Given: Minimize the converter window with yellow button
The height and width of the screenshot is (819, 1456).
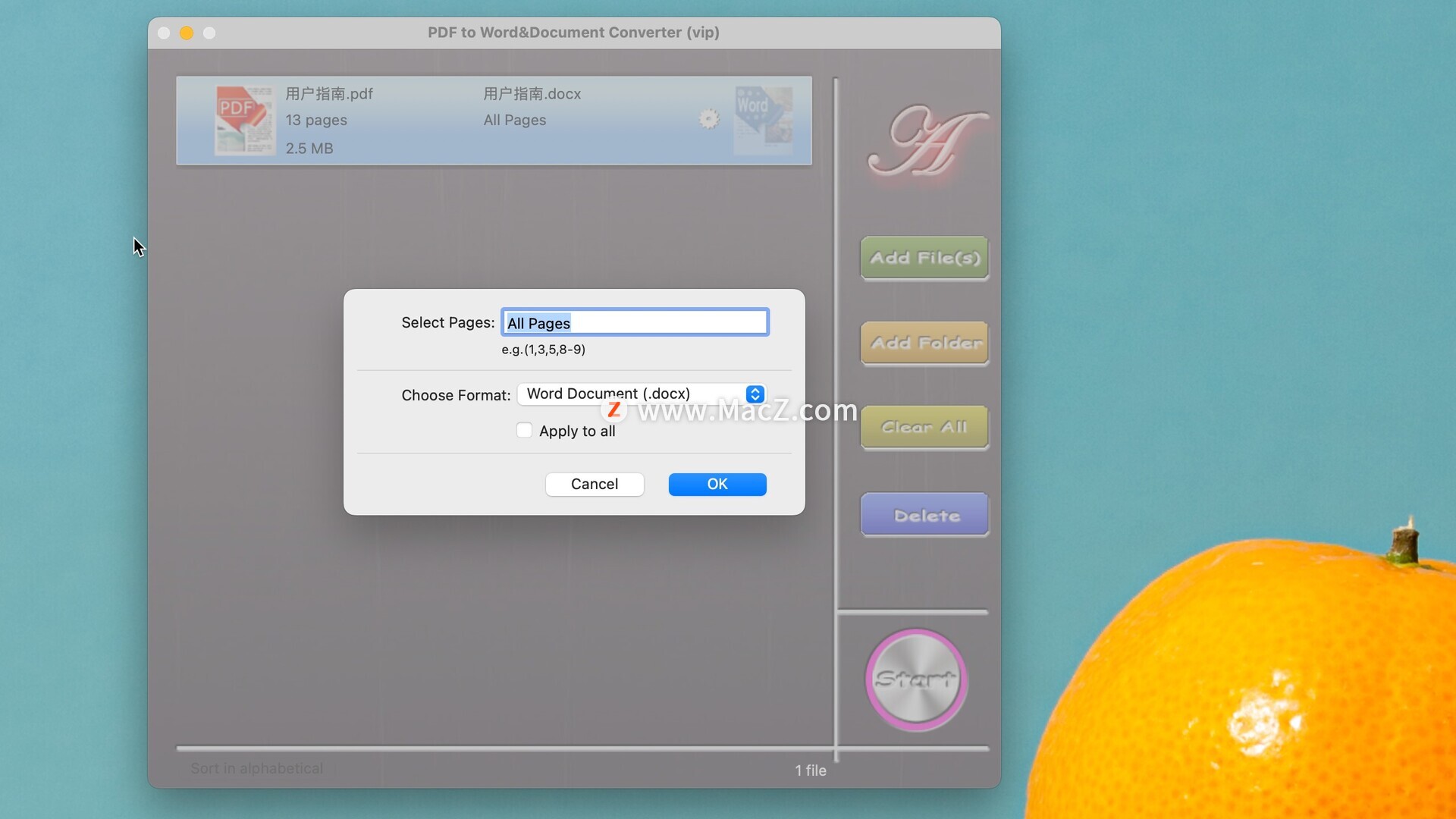Looking at the screenshot, I should [x=187, y=33].
